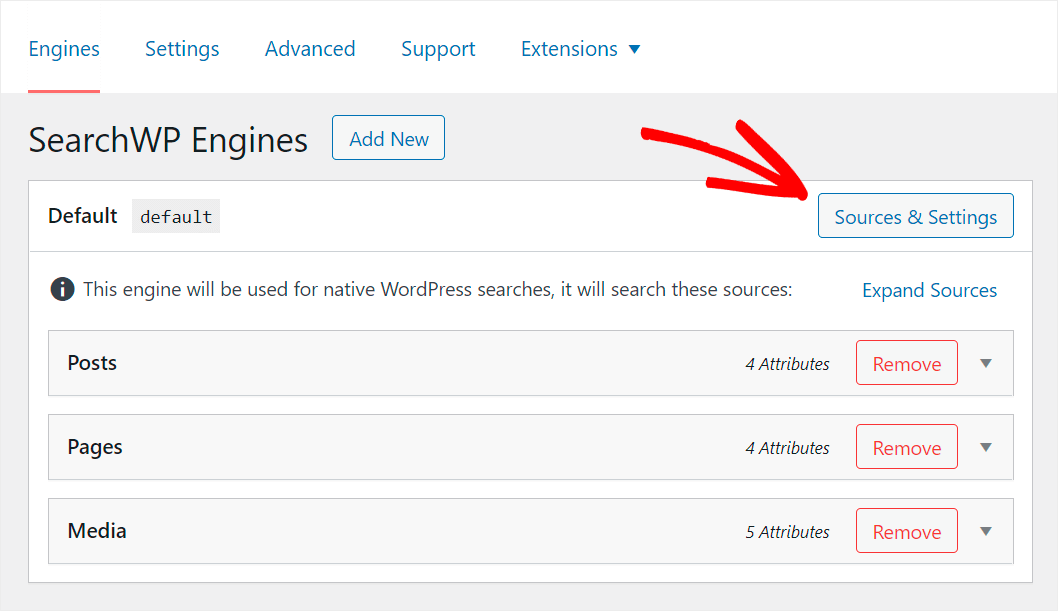Click the expander arrow on the Posts row

click(986, 363)
